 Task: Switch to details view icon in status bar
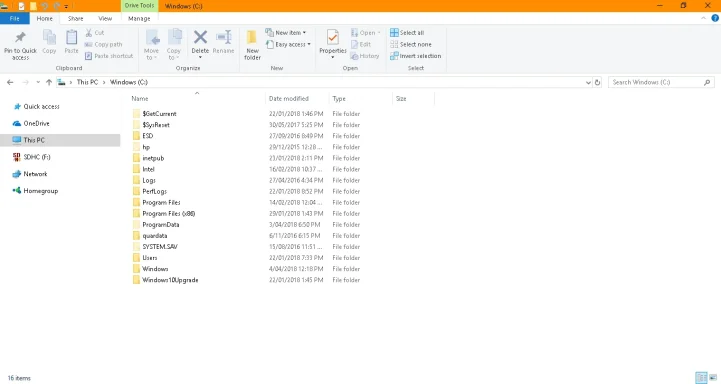701,378
